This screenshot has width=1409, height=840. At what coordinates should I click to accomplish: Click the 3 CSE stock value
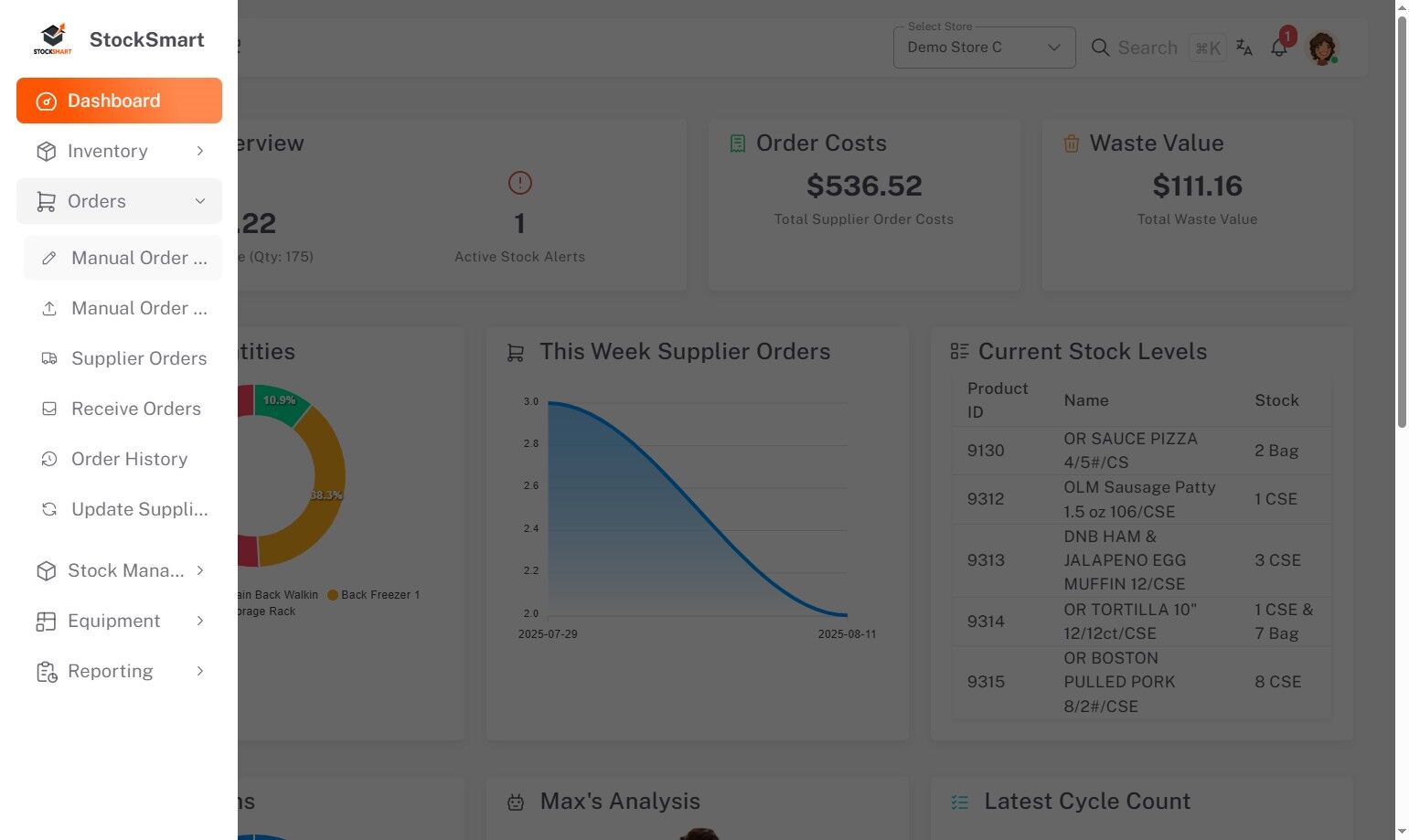(1277, 560)
